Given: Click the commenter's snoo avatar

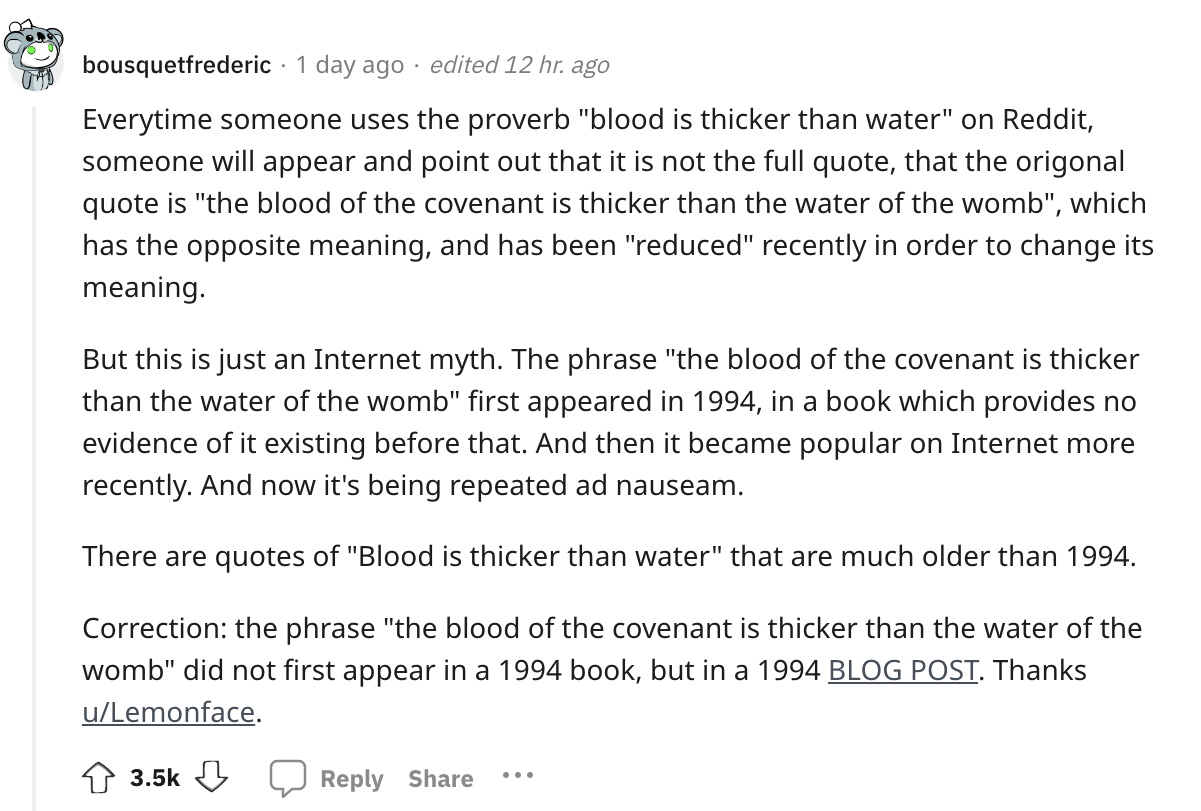Looking at the screenshot, I should click(32, 59).
